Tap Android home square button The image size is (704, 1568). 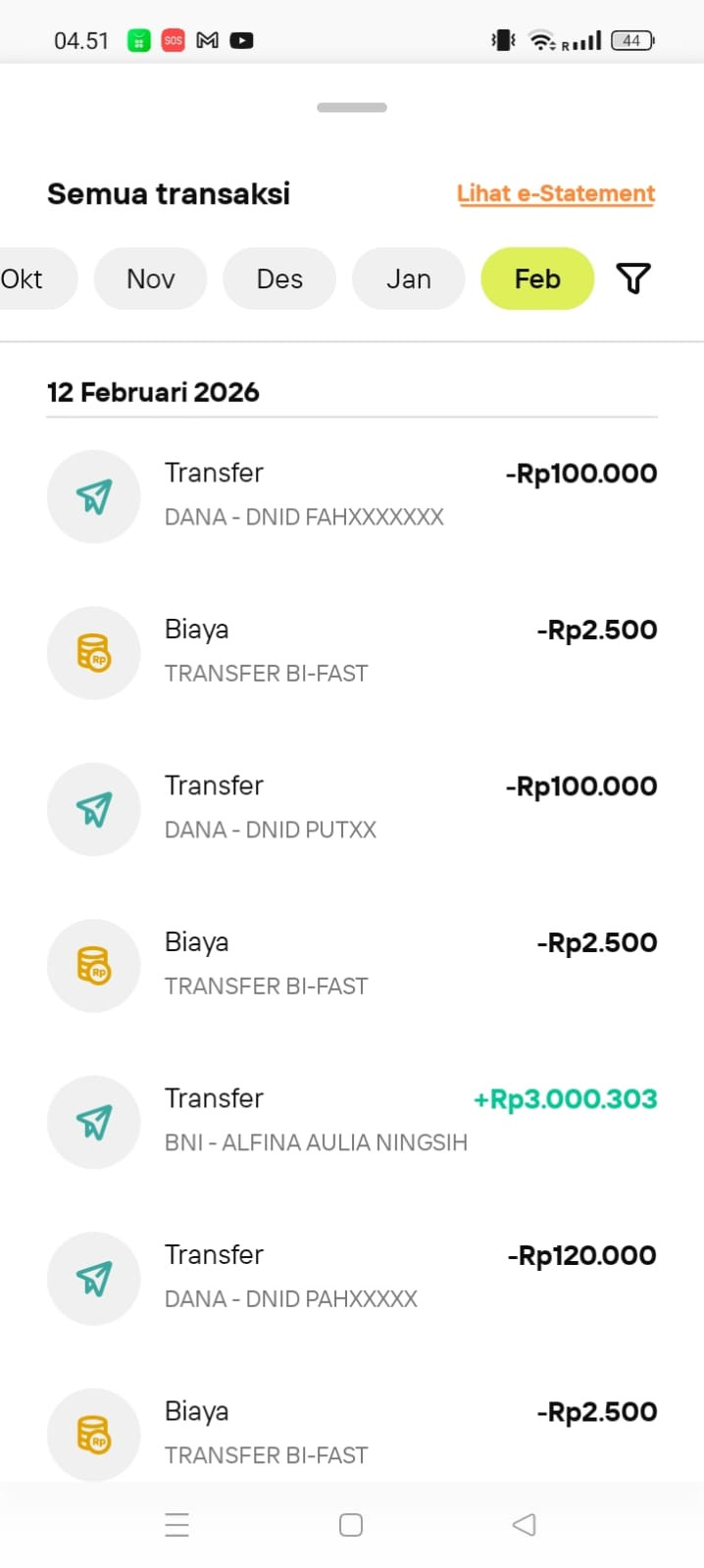click(x=351, y=1524)
